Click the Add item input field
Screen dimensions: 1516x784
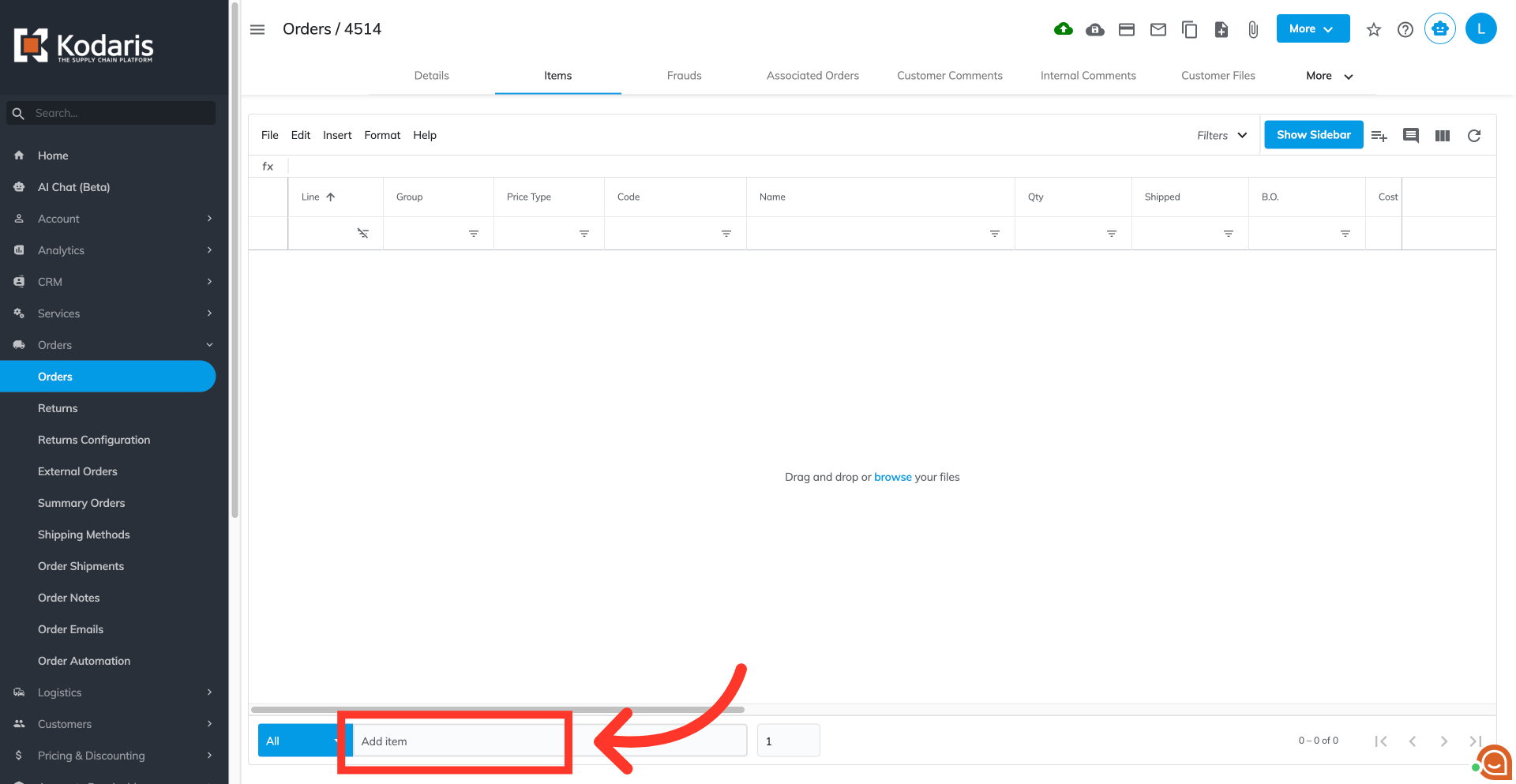(x=549, y=741)
